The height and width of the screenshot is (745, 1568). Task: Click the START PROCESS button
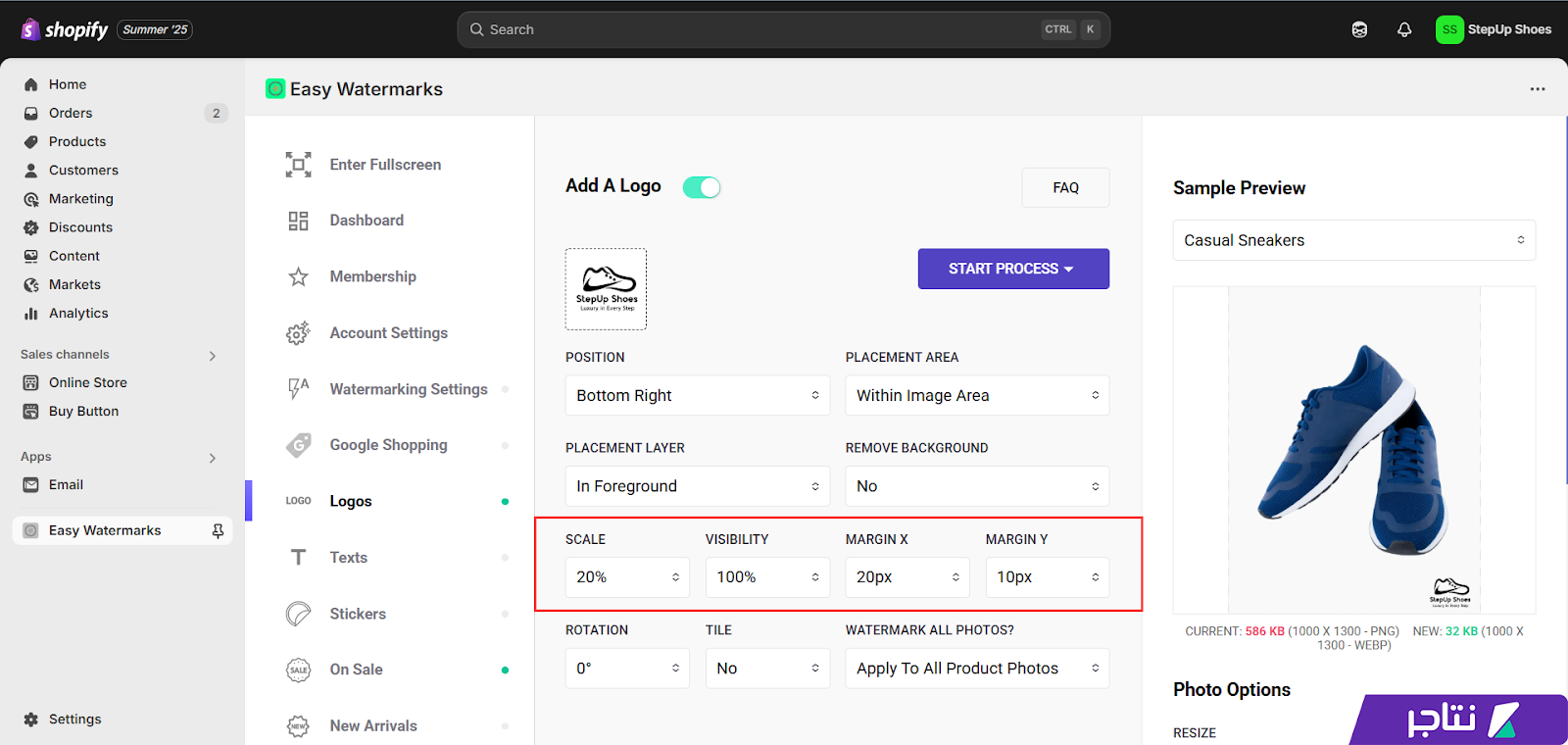(1013, 269)
